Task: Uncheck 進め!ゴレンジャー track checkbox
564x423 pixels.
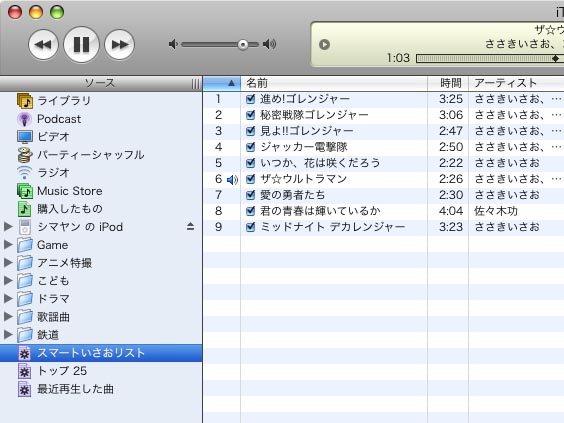Action: click(250, 99)
